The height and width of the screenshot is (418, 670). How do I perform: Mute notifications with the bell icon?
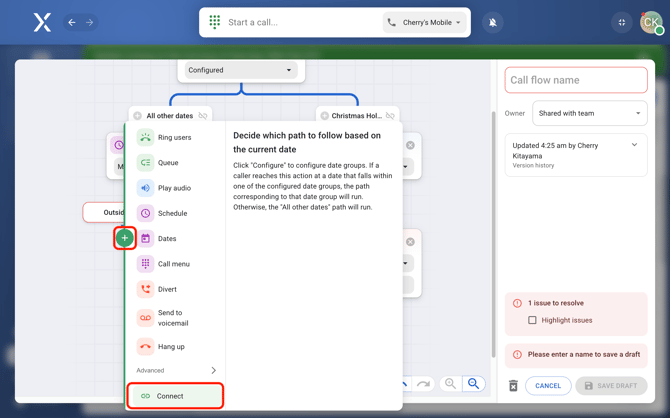[x=493, y=22]
